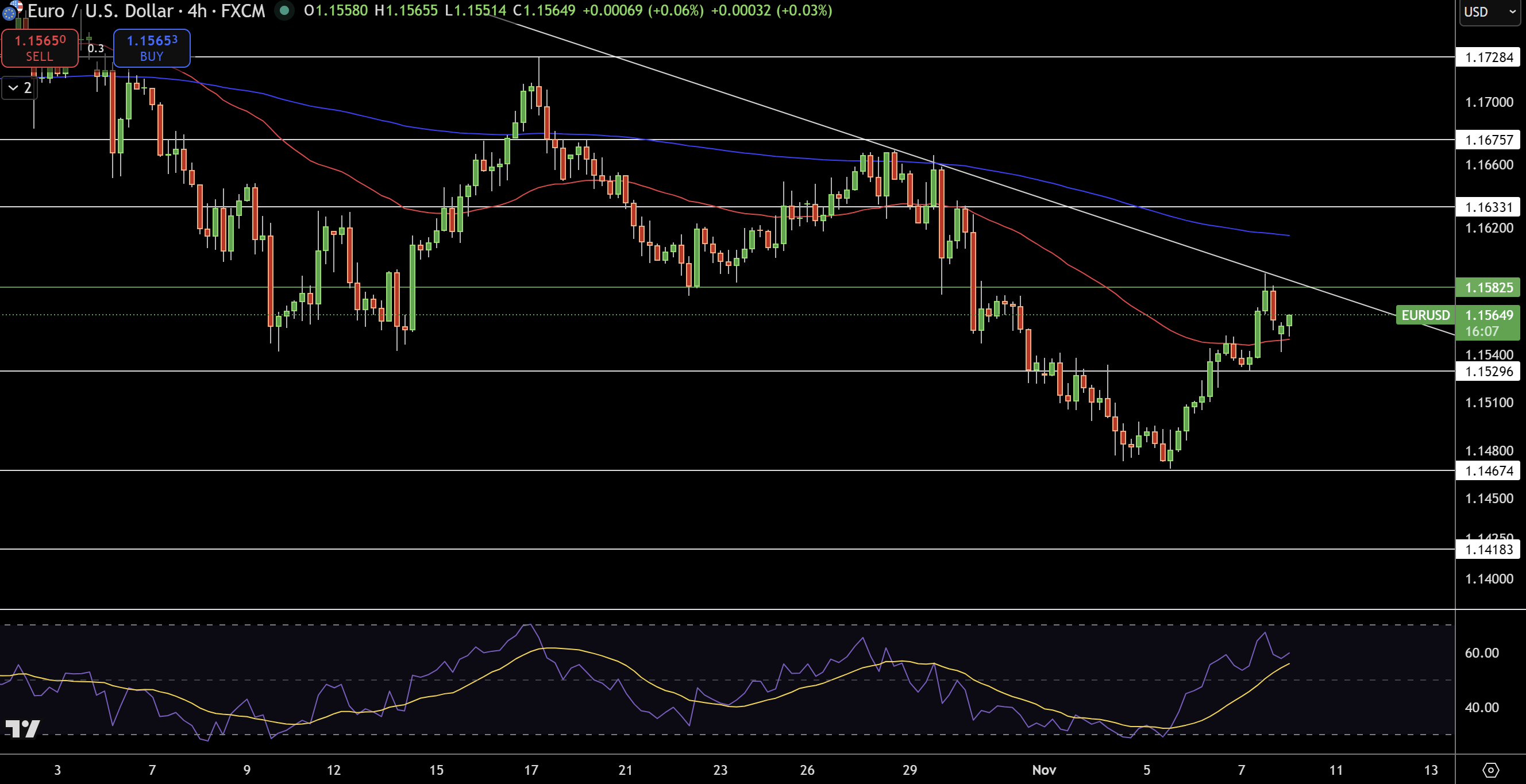
Task: Expand the collapsed indicators legend showing 2
Action: (x=20, y=88)
